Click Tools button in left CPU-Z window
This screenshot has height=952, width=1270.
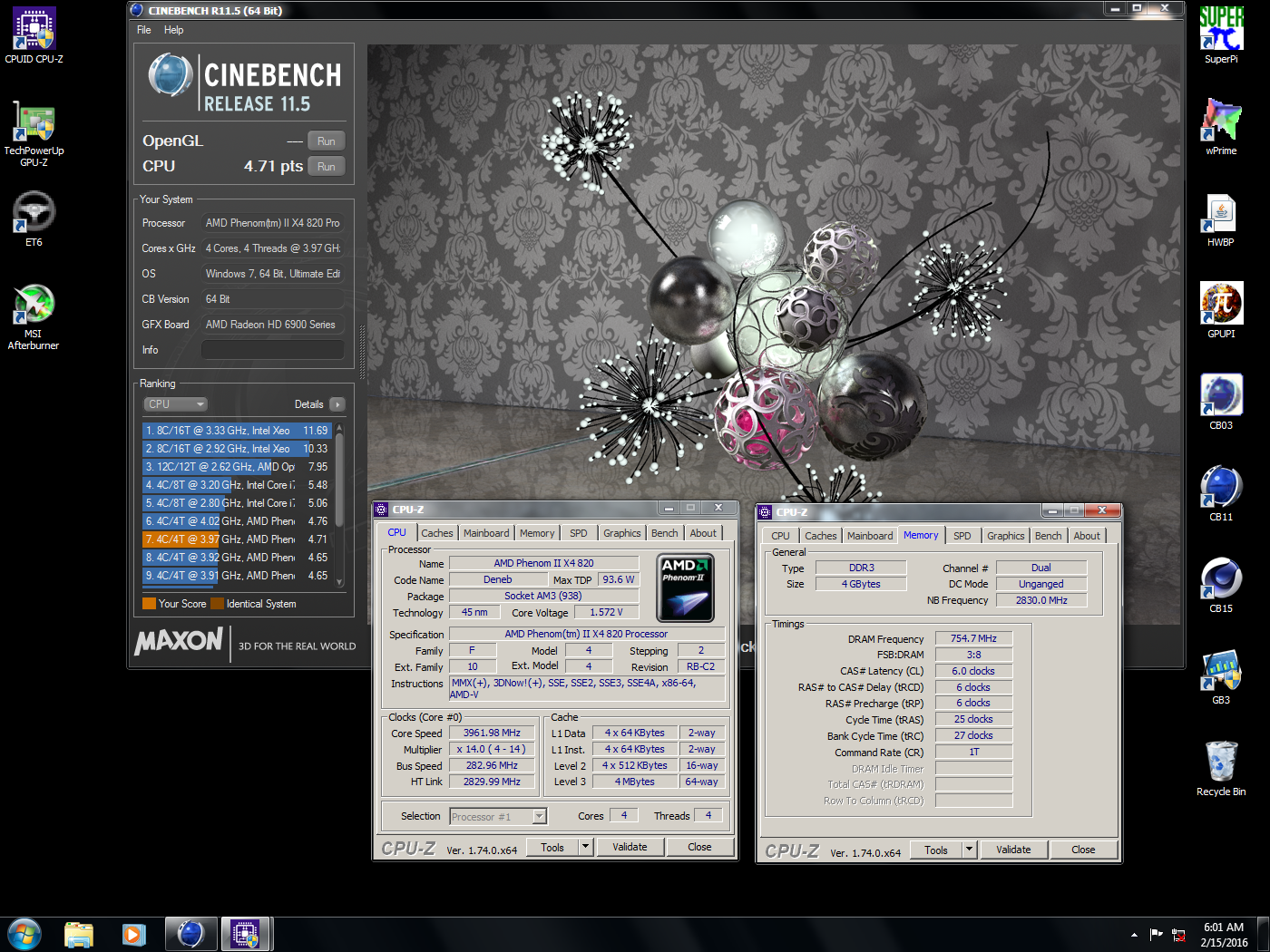(552, 848)
